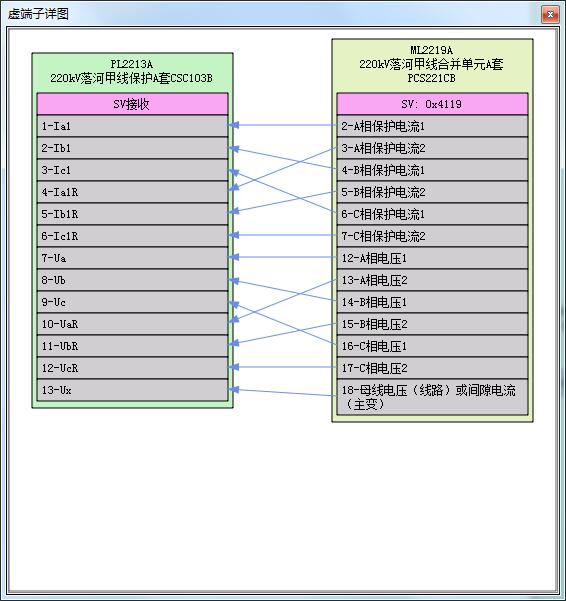Click the ML2219A merging unit title block
The width and height of the screenshot is (566, 601).
[x=431, y=64]
